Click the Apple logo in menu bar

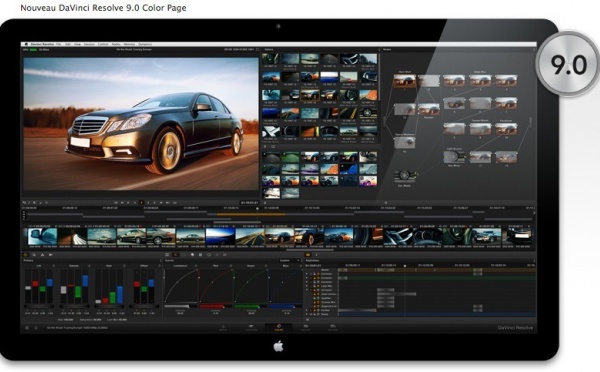point(26,44)
